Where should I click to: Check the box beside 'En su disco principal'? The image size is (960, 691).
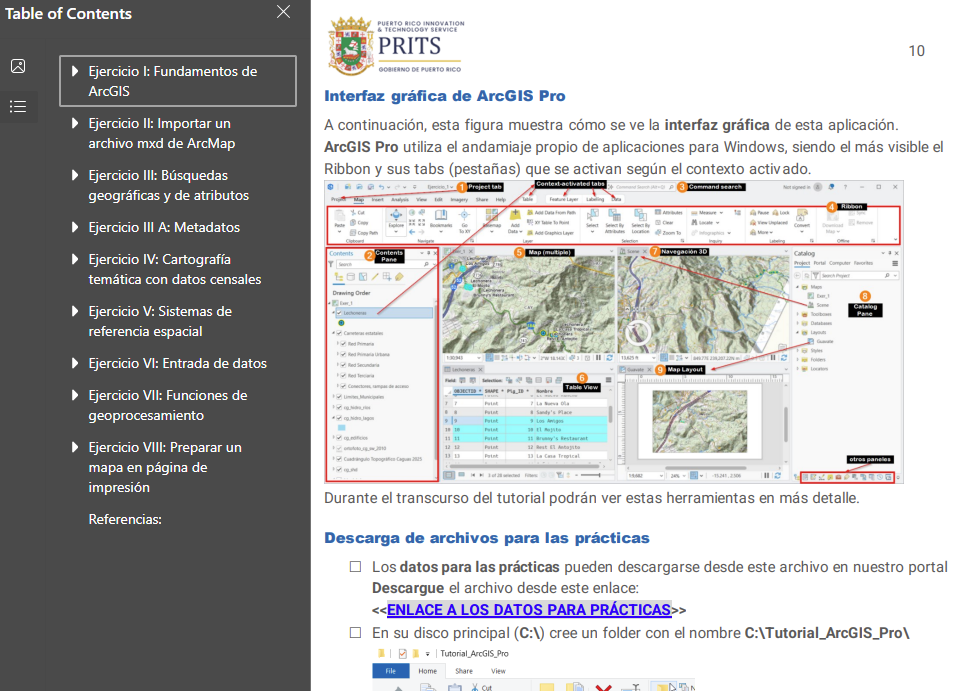[x=355, y=633]
